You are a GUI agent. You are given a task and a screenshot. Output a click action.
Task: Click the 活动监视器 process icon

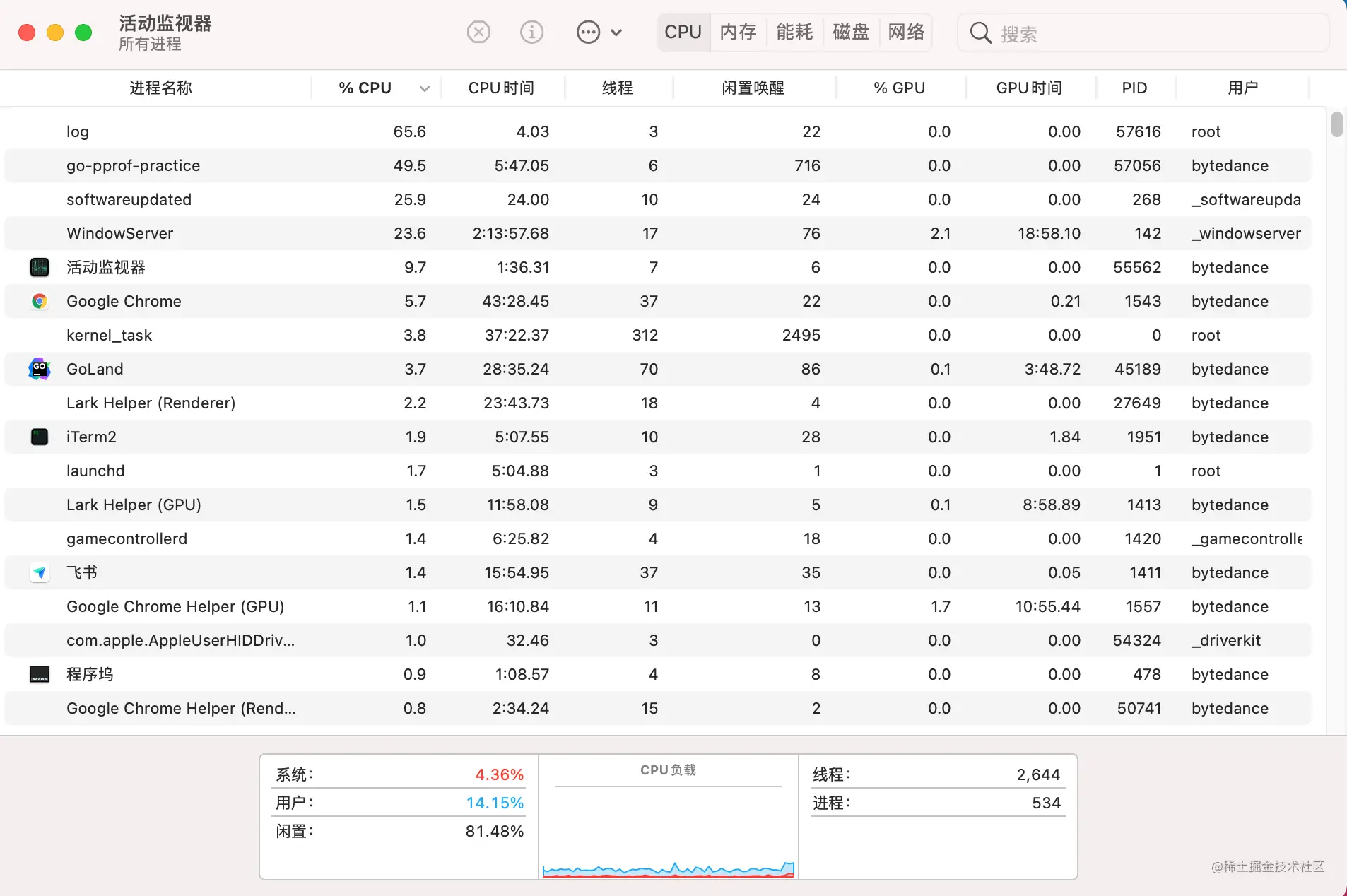pyautogui.click(x=40, y=267)
